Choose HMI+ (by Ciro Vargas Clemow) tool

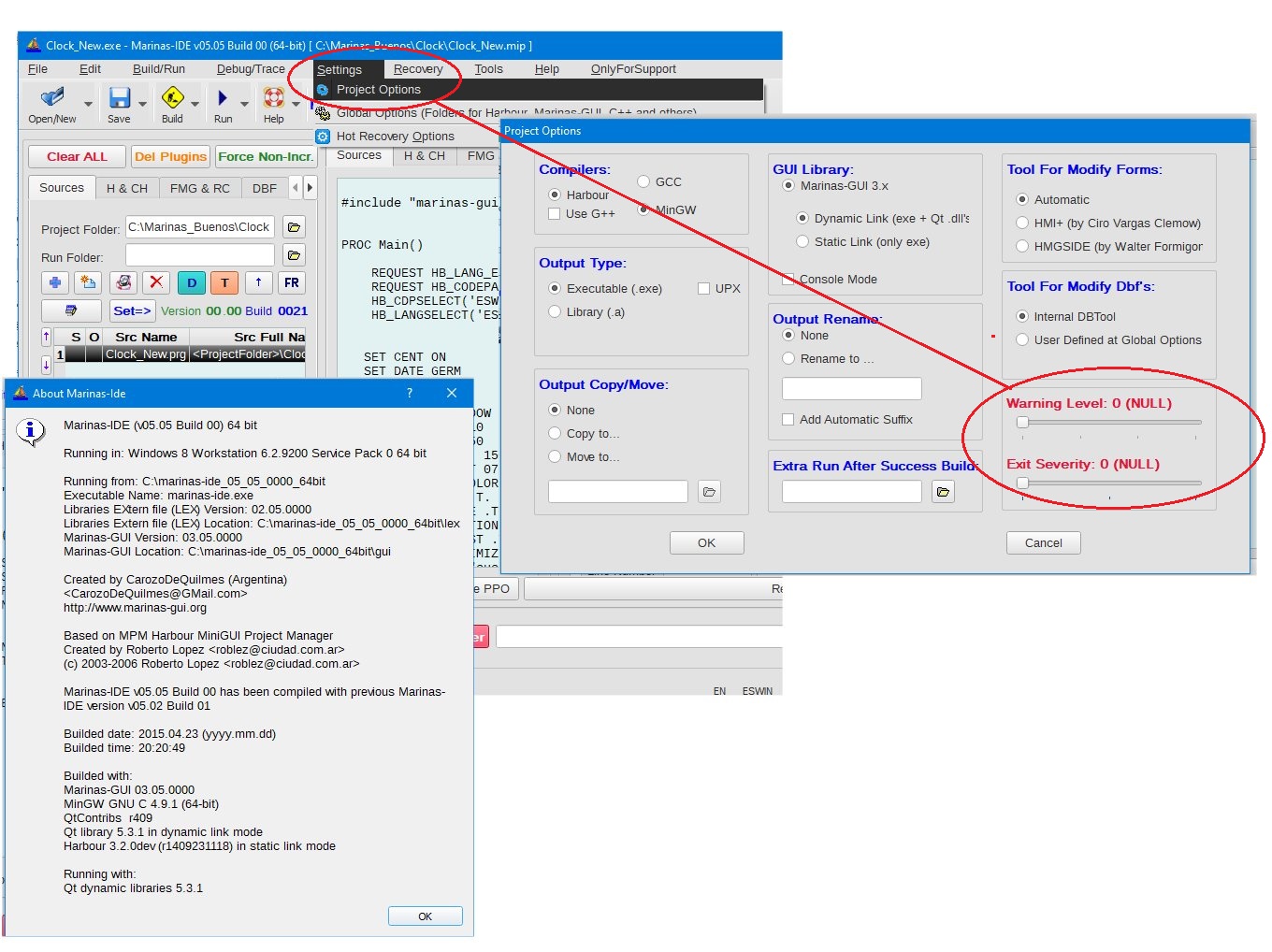(x=1022, y=223)
